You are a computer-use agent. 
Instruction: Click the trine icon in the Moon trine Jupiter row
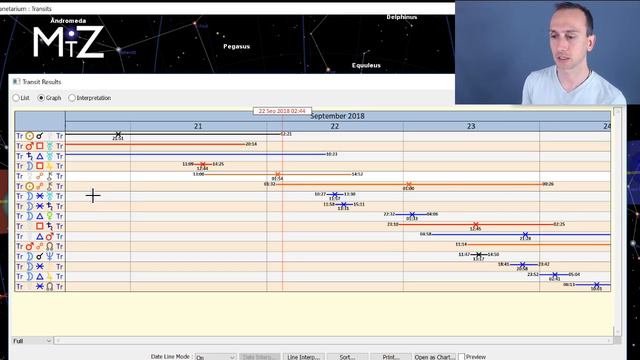click(x=40, y=276)
